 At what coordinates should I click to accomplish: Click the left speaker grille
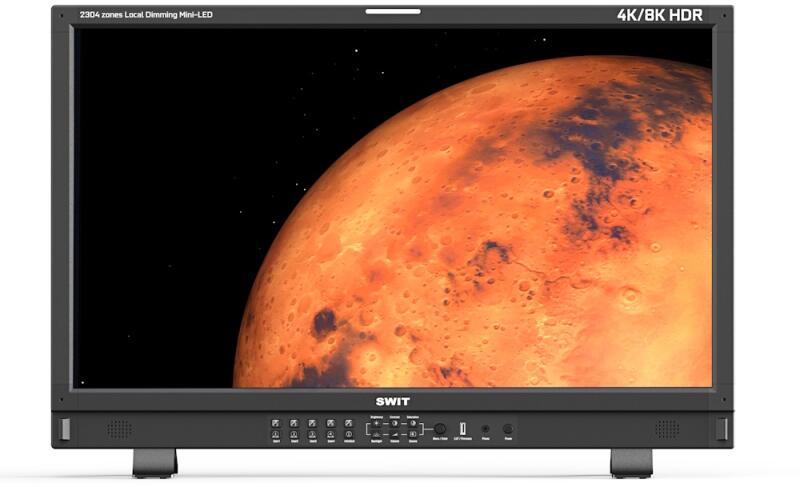click(119, 428)
